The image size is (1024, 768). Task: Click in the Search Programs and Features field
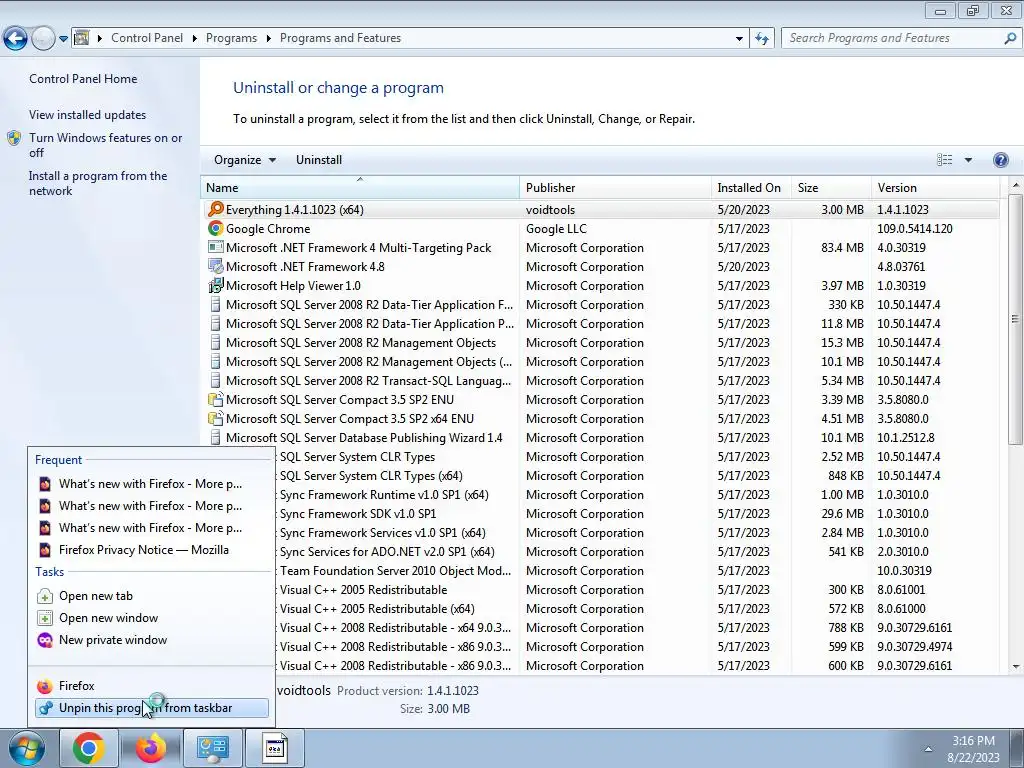tap(891, 38)
